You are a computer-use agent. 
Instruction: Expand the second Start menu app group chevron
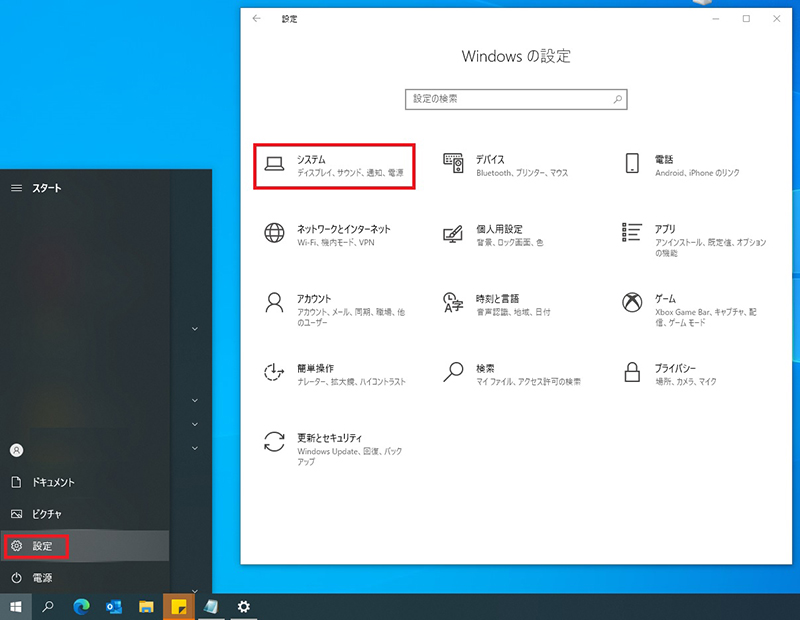coord(194,400)
